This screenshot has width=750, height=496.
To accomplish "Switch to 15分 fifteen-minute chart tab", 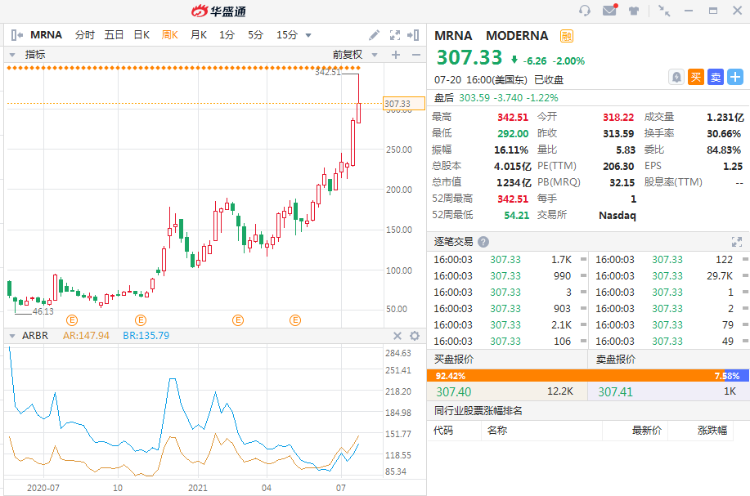I will click(287, 35).
